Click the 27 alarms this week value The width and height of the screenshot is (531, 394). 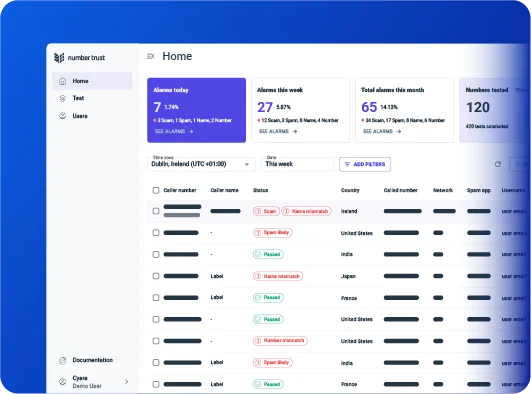click(264, 107)
